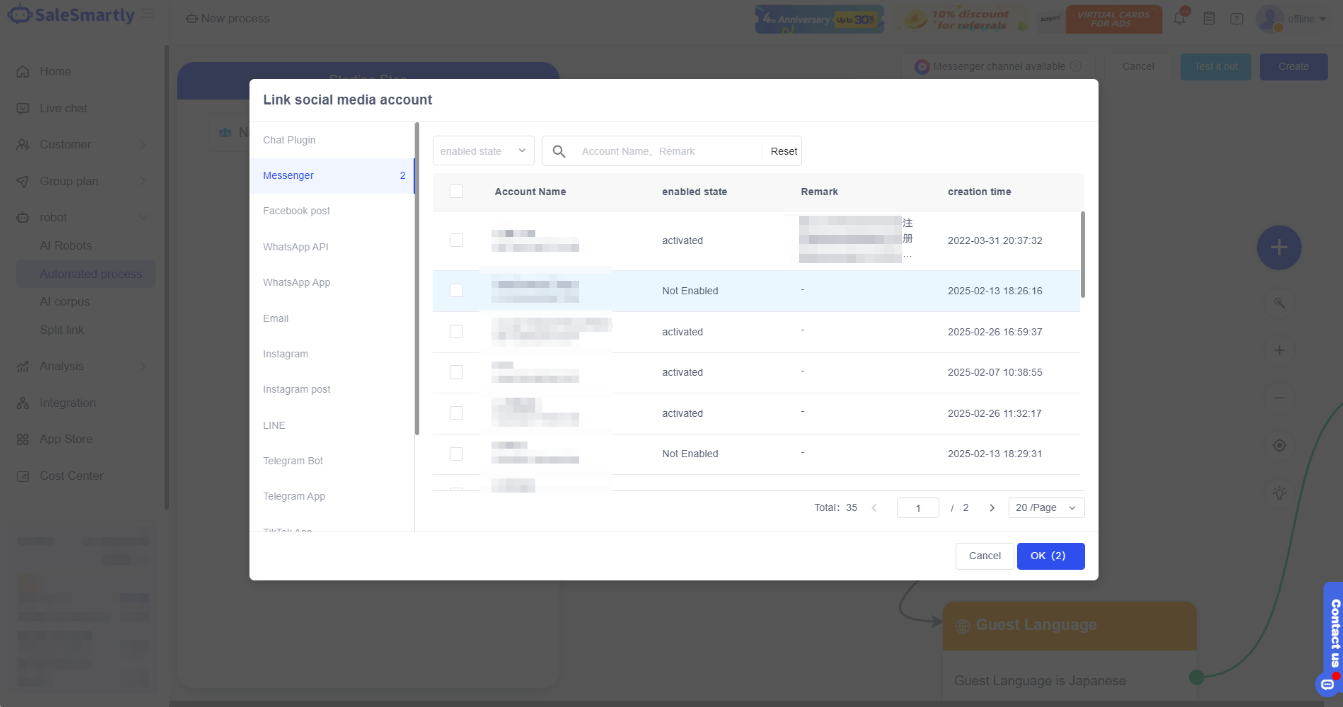Image resolution: width=1343 pixels, height=707 pixels.
Task: Open the enabled state filter dropdown
Action: (x=483, y=151)
